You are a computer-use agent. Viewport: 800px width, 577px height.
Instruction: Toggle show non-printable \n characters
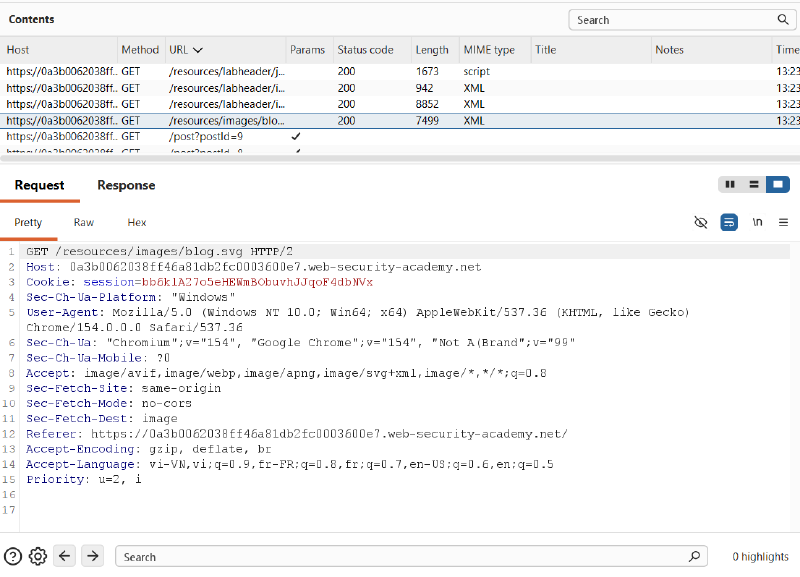coord(757,222)
